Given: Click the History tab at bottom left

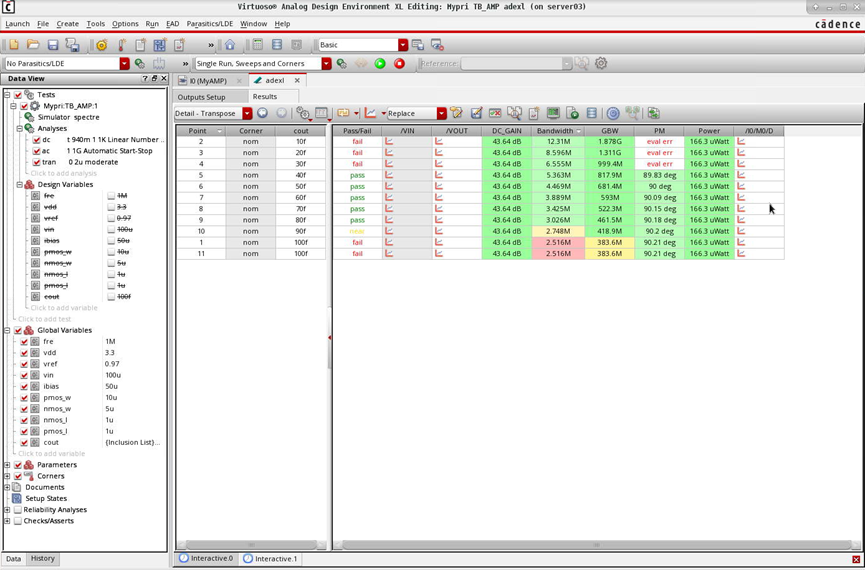Looking at the screenshot, I should pyautogui.click(x=42, y=559).
